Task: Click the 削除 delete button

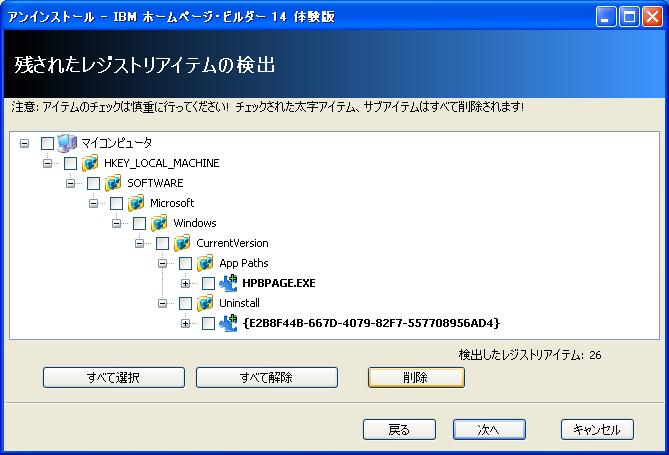Action: coord(416,378)
